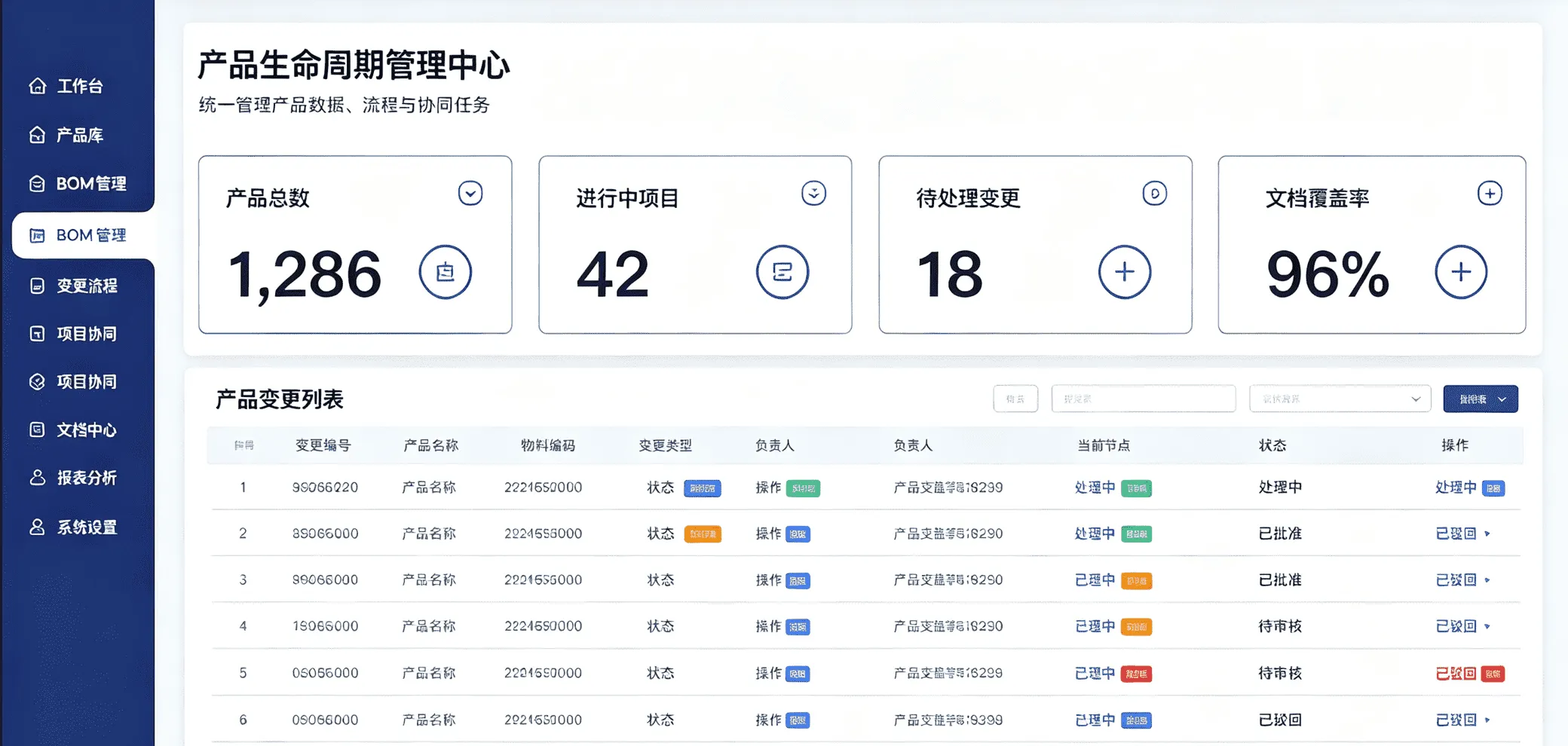Click the 产品生命周期管理中心 page title
The height and width of the screenshot is (746, 1568).
[354, 66]
